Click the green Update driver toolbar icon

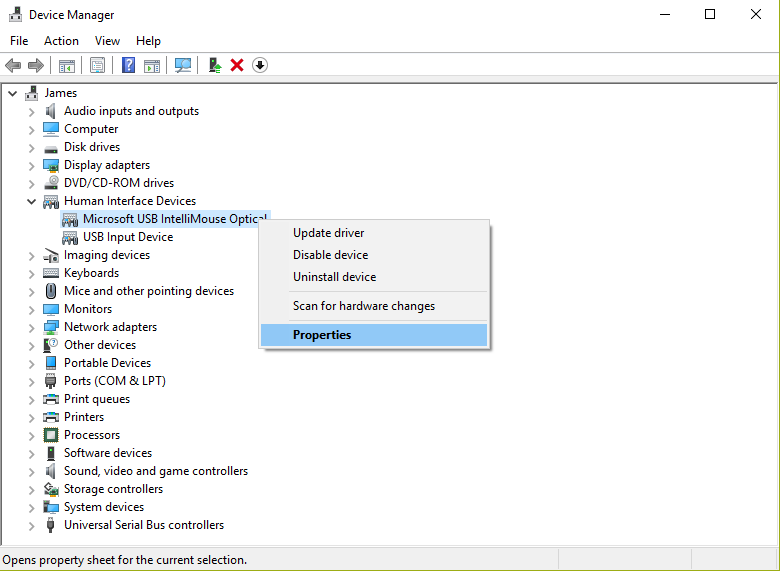[214, 65]
